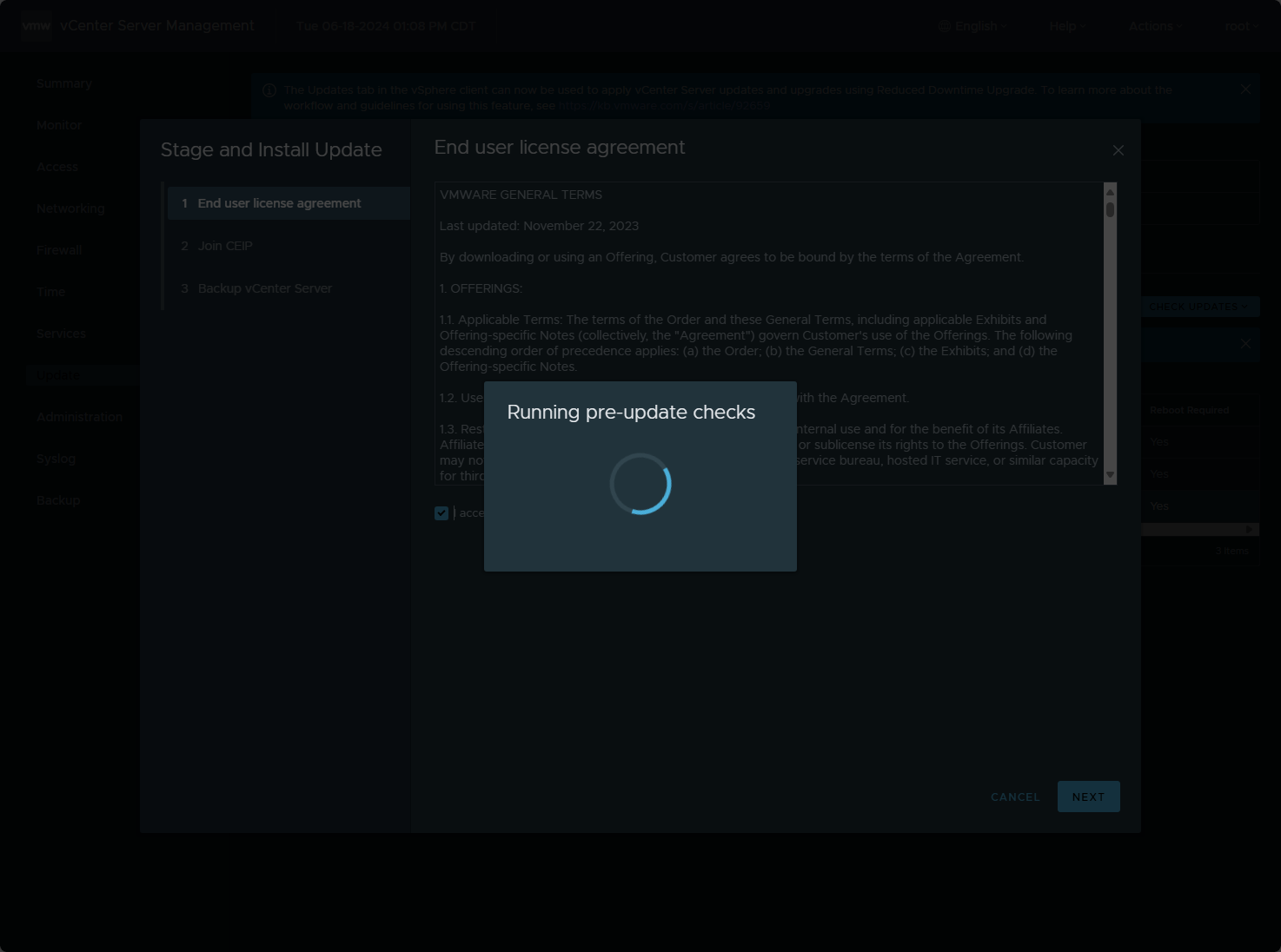1281x952 pixels.
Task: Toggle the accept license terms checkbox
Action: [x=441, y=513]
